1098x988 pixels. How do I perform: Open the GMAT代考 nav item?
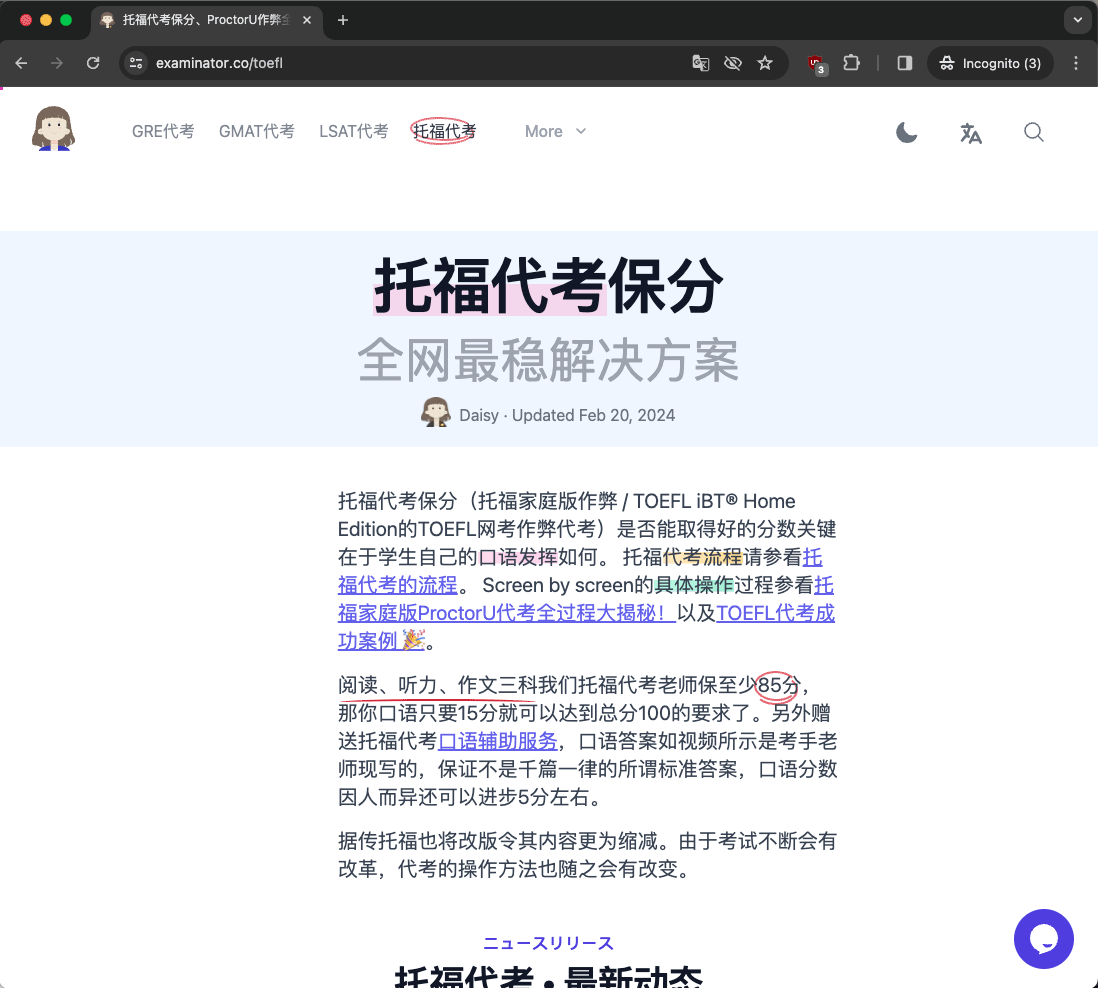click(x=257, y=132)
